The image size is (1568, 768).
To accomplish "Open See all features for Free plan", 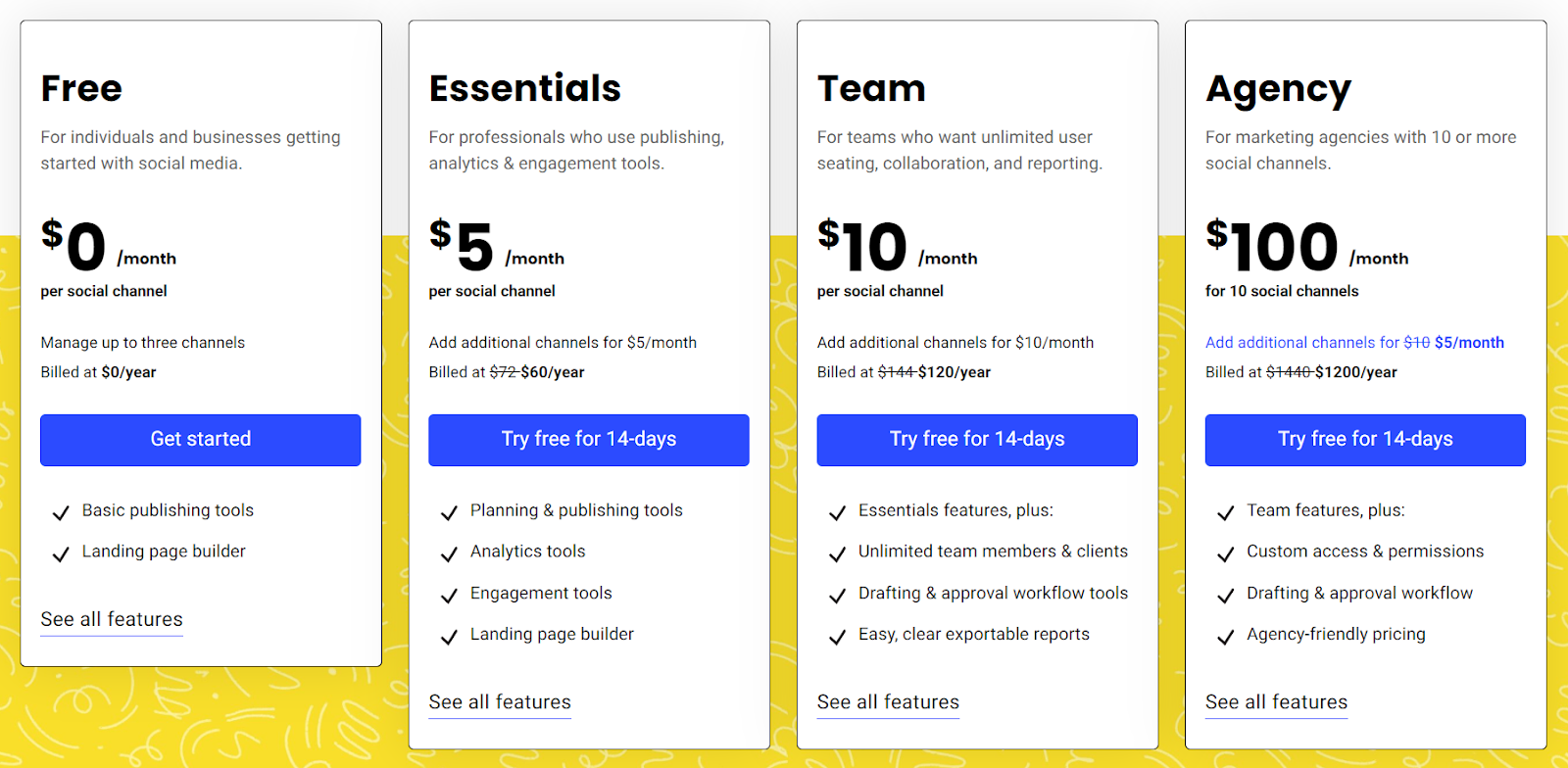I will (111, 619).
